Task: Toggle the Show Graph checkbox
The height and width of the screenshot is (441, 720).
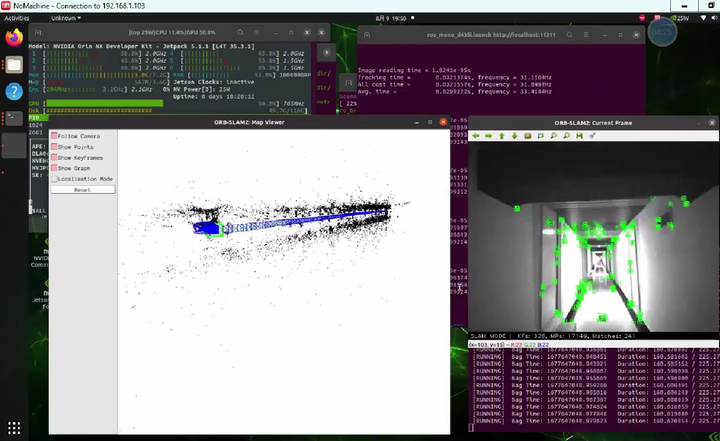Action: (x=54, y=168)
